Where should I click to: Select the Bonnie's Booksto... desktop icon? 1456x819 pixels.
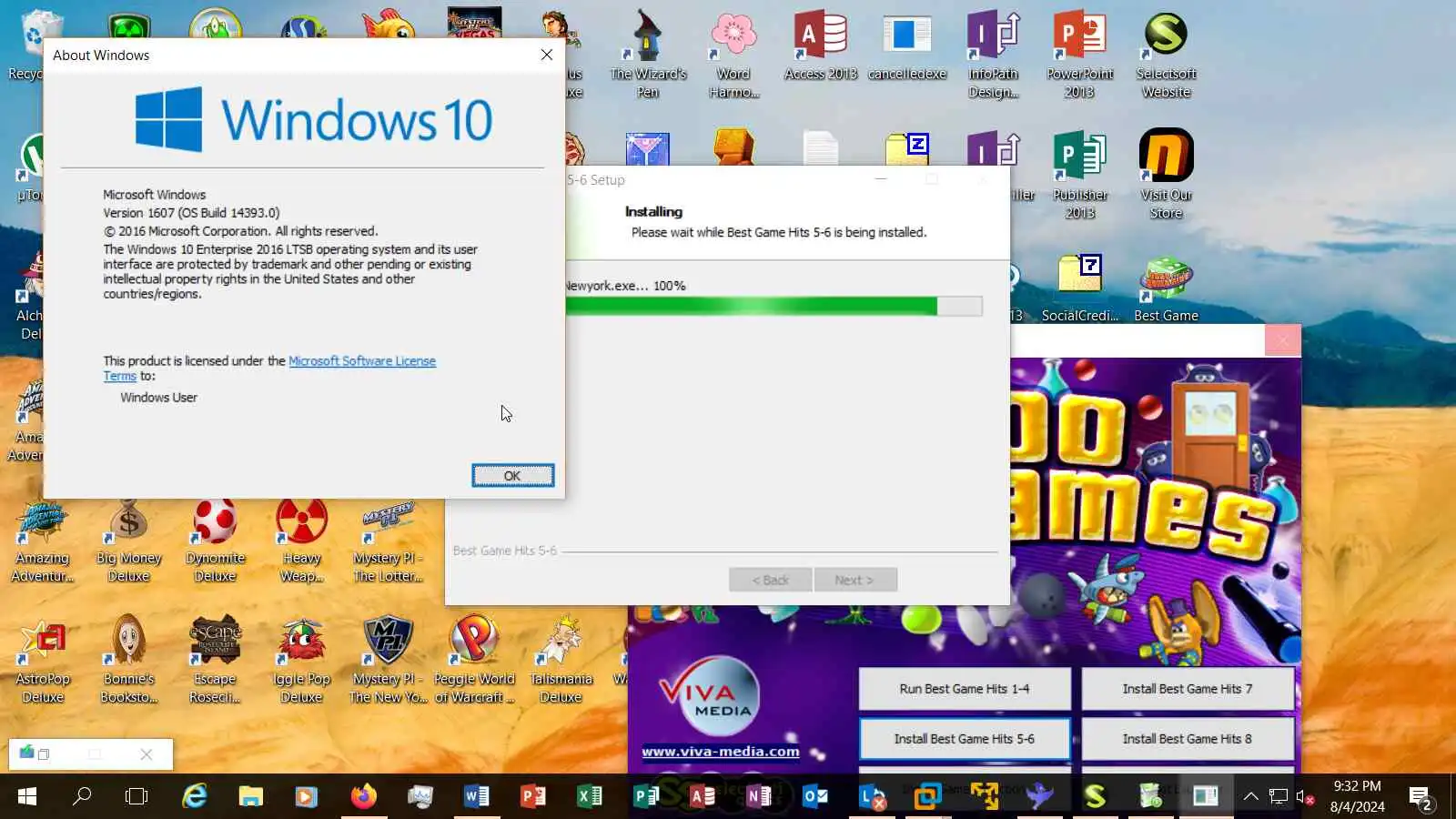coord(129,662)
